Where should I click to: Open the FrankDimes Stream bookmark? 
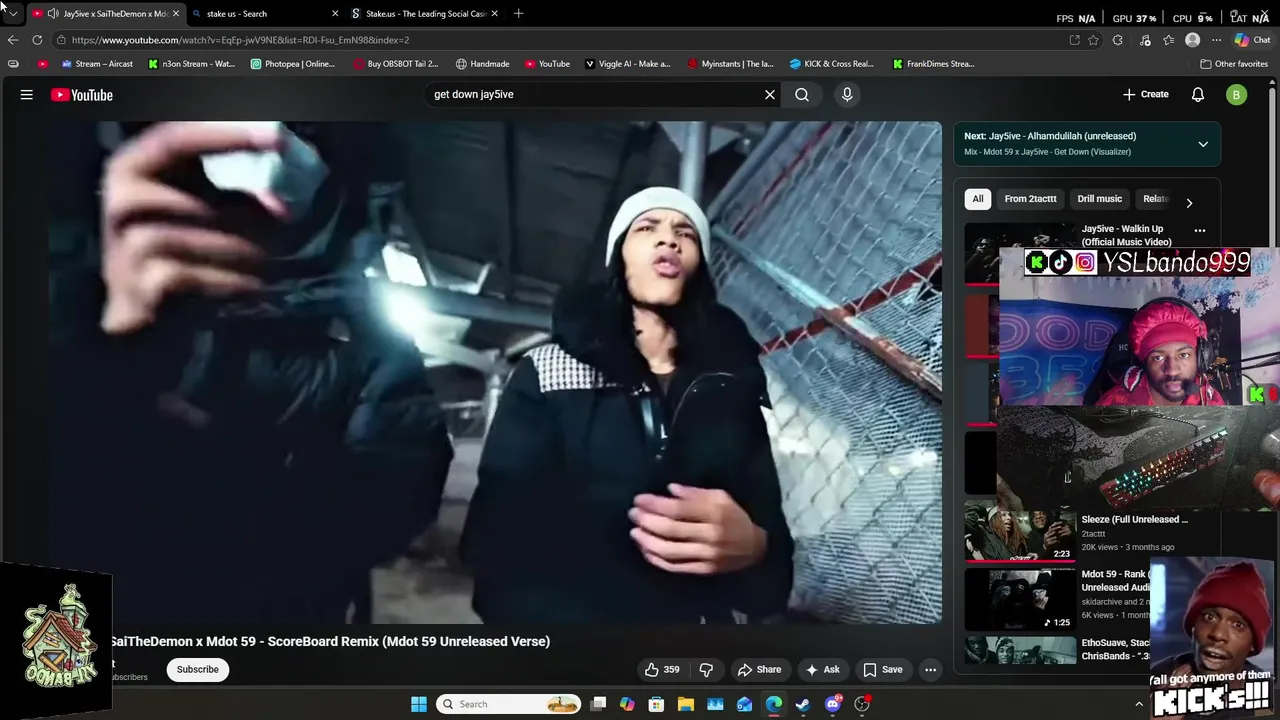point(934,64)
